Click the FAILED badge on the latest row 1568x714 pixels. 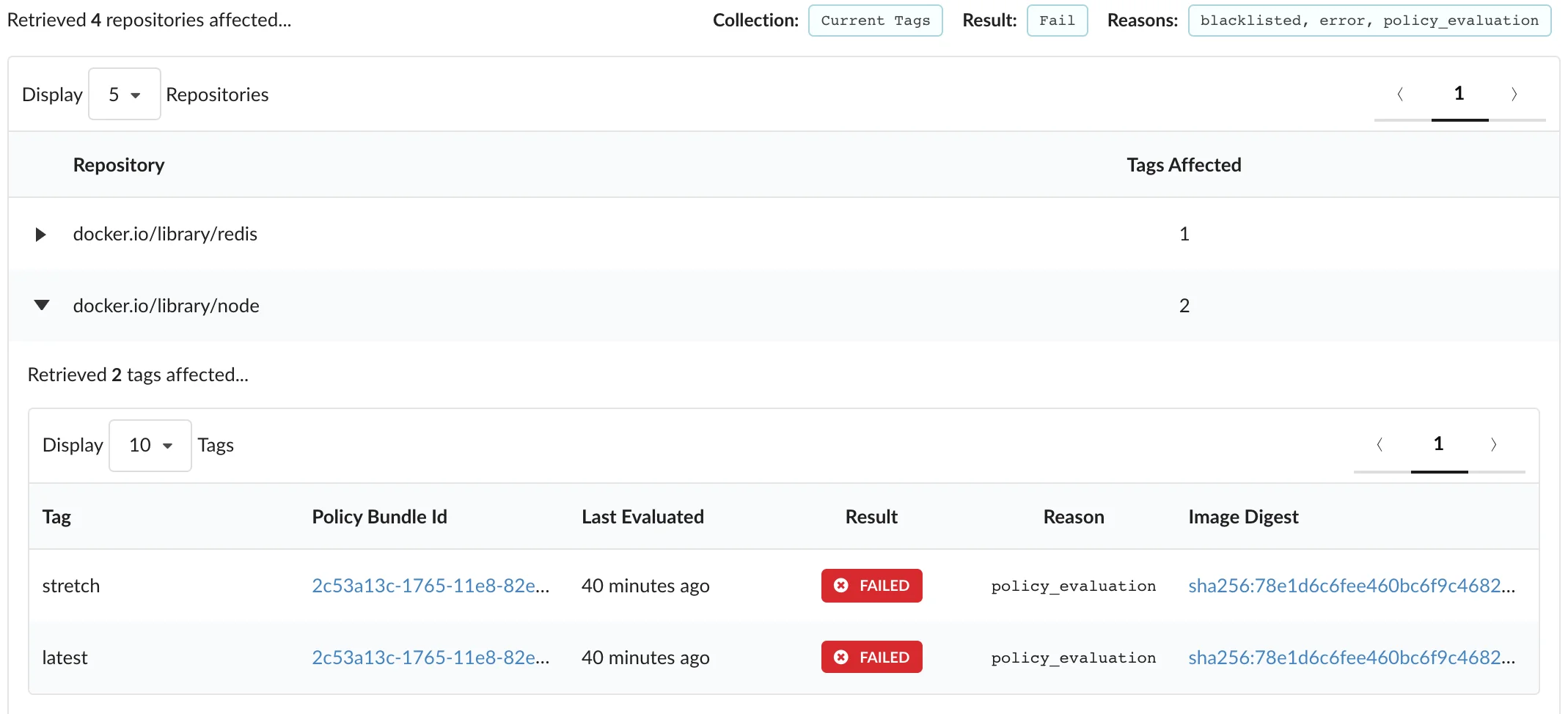871,657
